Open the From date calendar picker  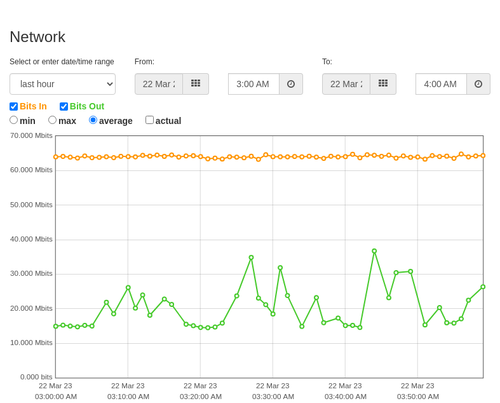point(196,84)
